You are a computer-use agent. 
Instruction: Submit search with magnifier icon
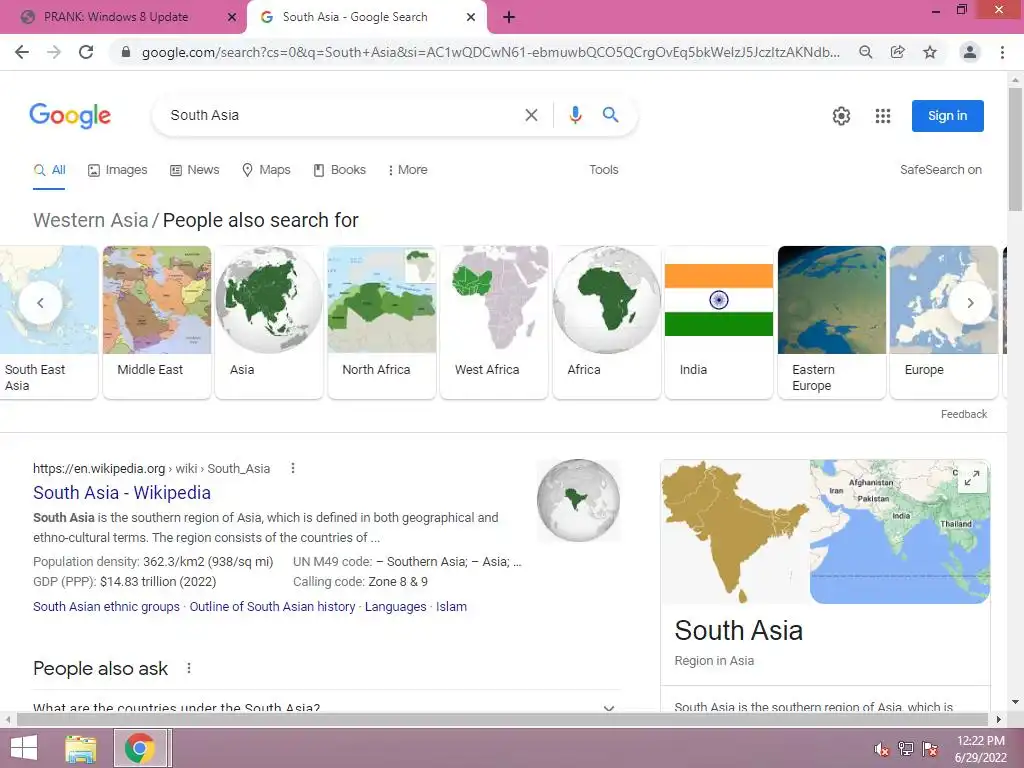click(x=611, y=115)
